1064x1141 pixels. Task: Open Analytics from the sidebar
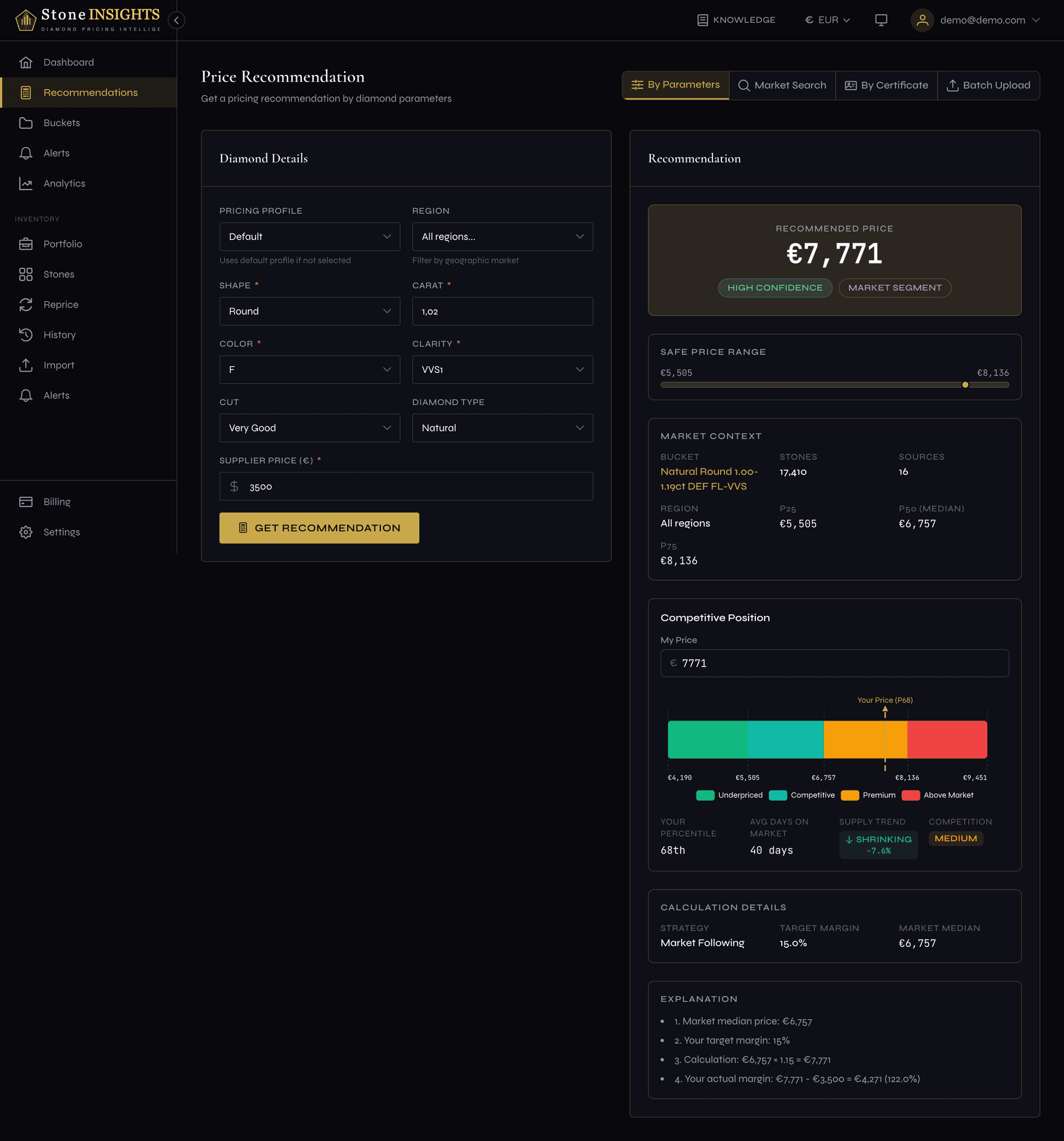click(x=64, y=183)
